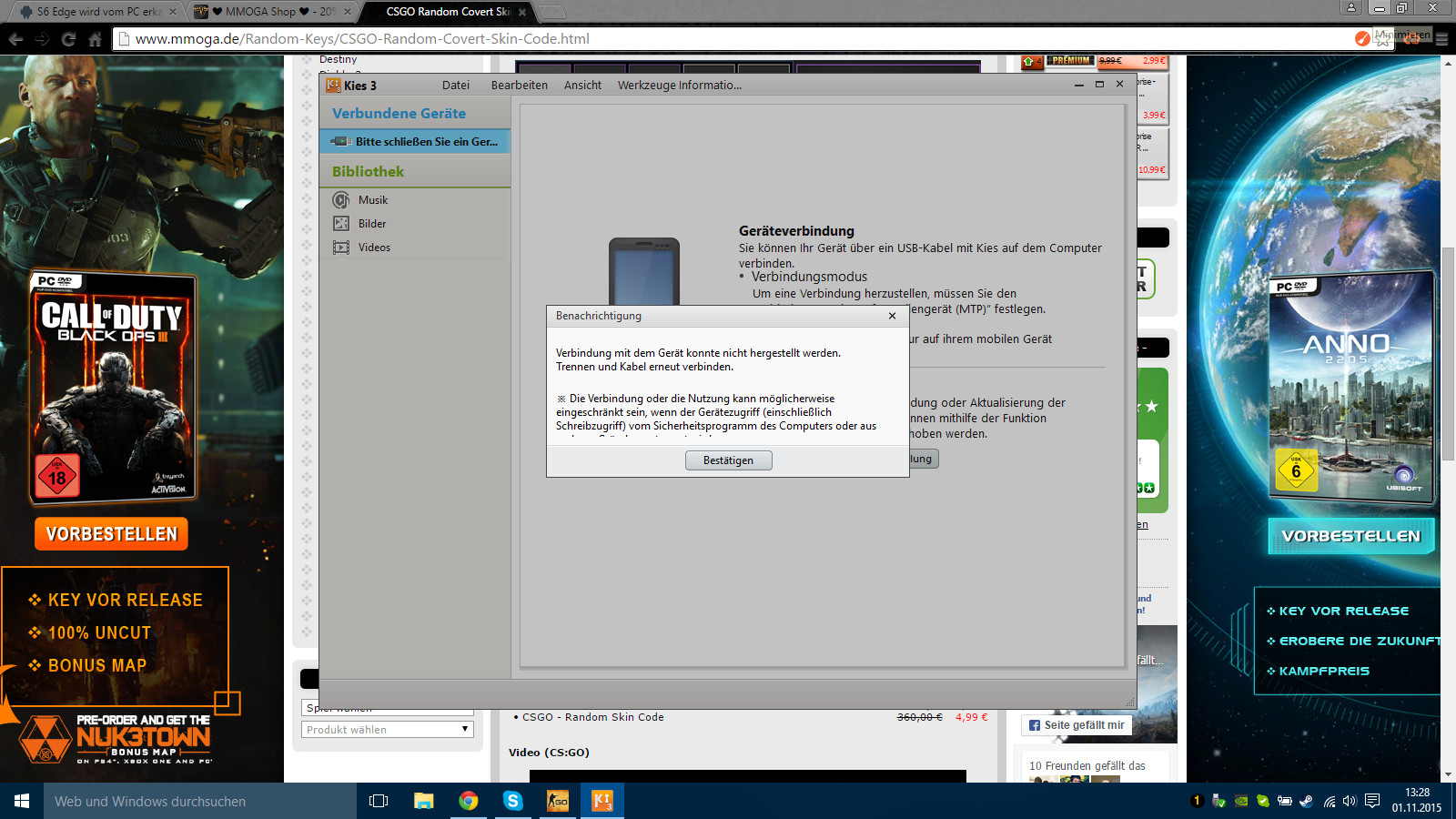
Task: Click the volume speaker tray icon
Action: click(1350, 801)
